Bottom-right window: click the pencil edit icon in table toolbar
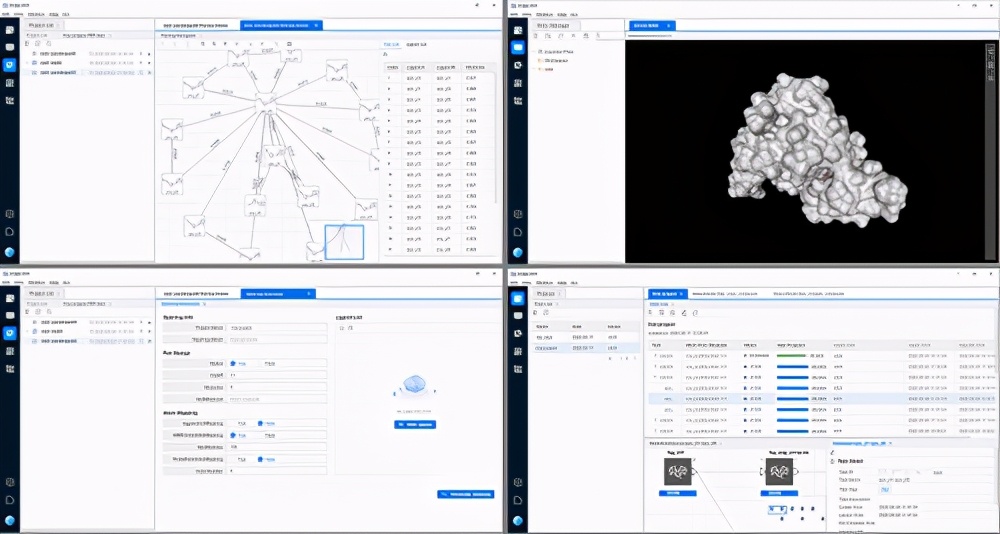This screenshot has width=1000, height=534. 684,313
